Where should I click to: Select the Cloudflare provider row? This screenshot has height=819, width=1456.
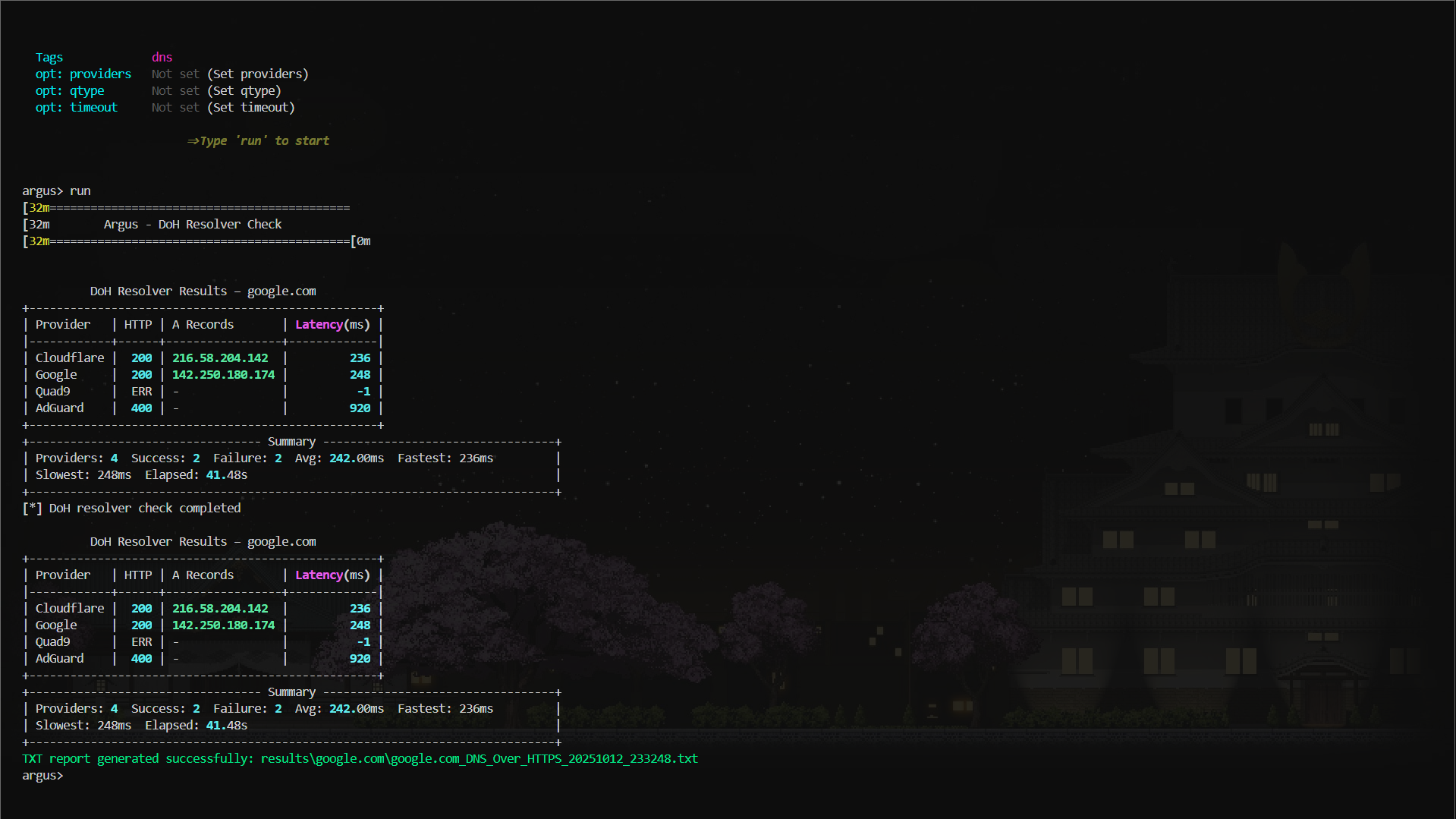pos(70,358)
